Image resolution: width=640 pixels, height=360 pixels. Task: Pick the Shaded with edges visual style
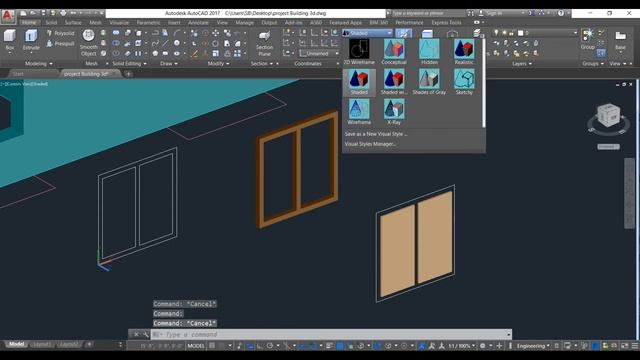click(x=394, y=82)
